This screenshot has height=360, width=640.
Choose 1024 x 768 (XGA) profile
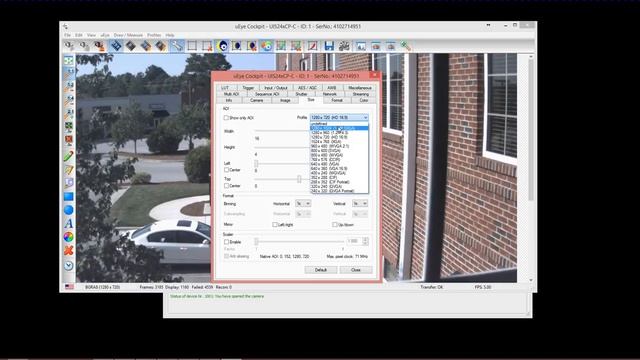click(339, 142)
